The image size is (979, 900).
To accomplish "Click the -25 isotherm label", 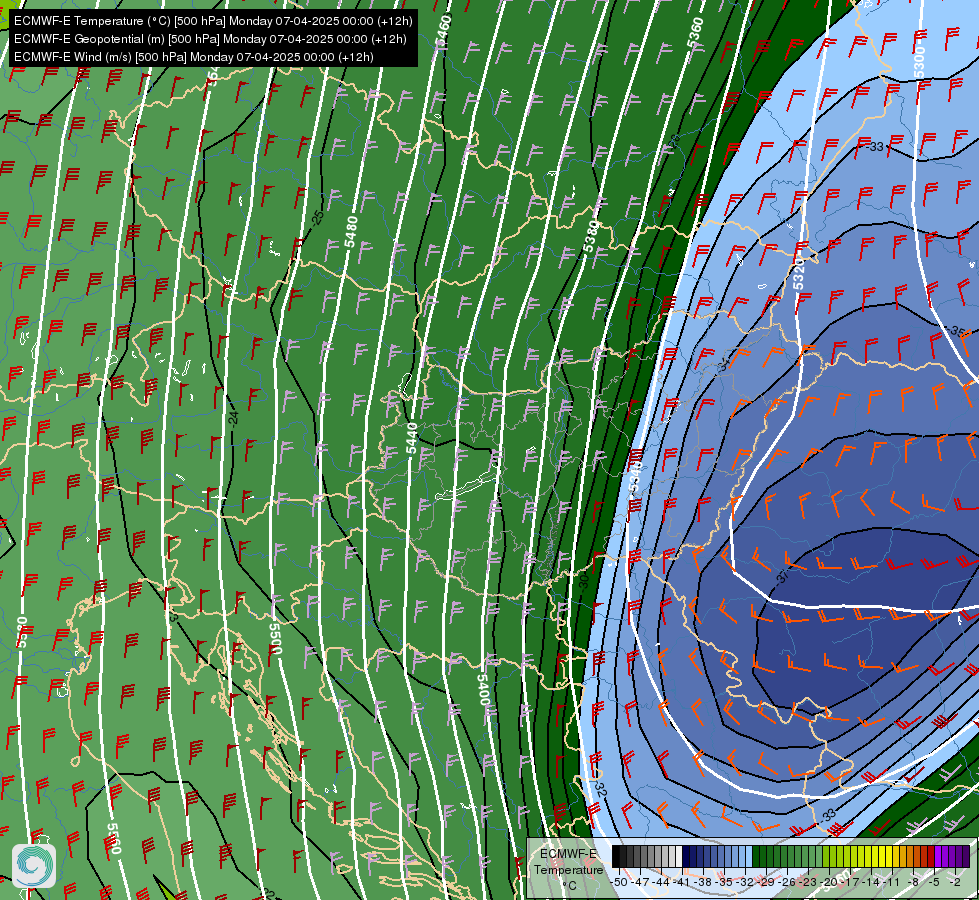I will click(x=318, y=219).
